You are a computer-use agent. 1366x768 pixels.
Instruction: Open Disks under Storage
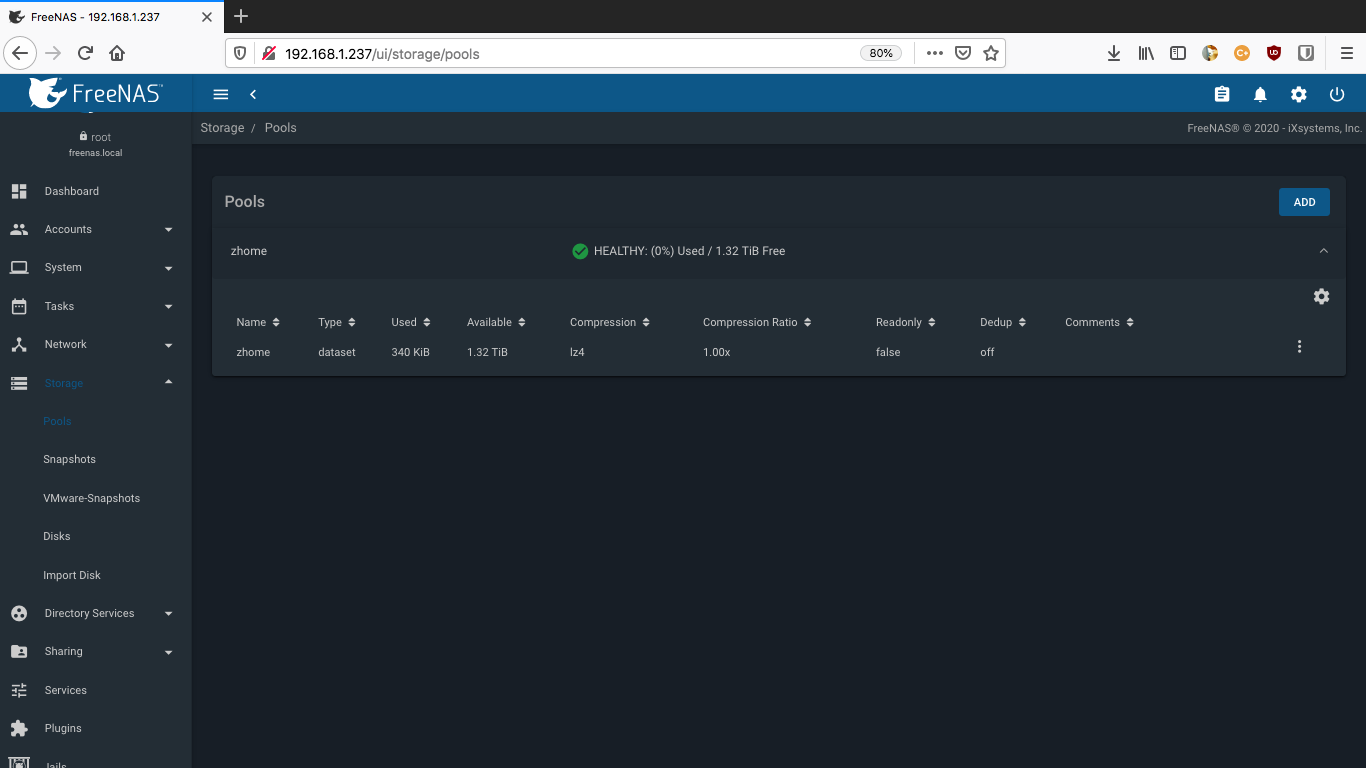(56, 536)
